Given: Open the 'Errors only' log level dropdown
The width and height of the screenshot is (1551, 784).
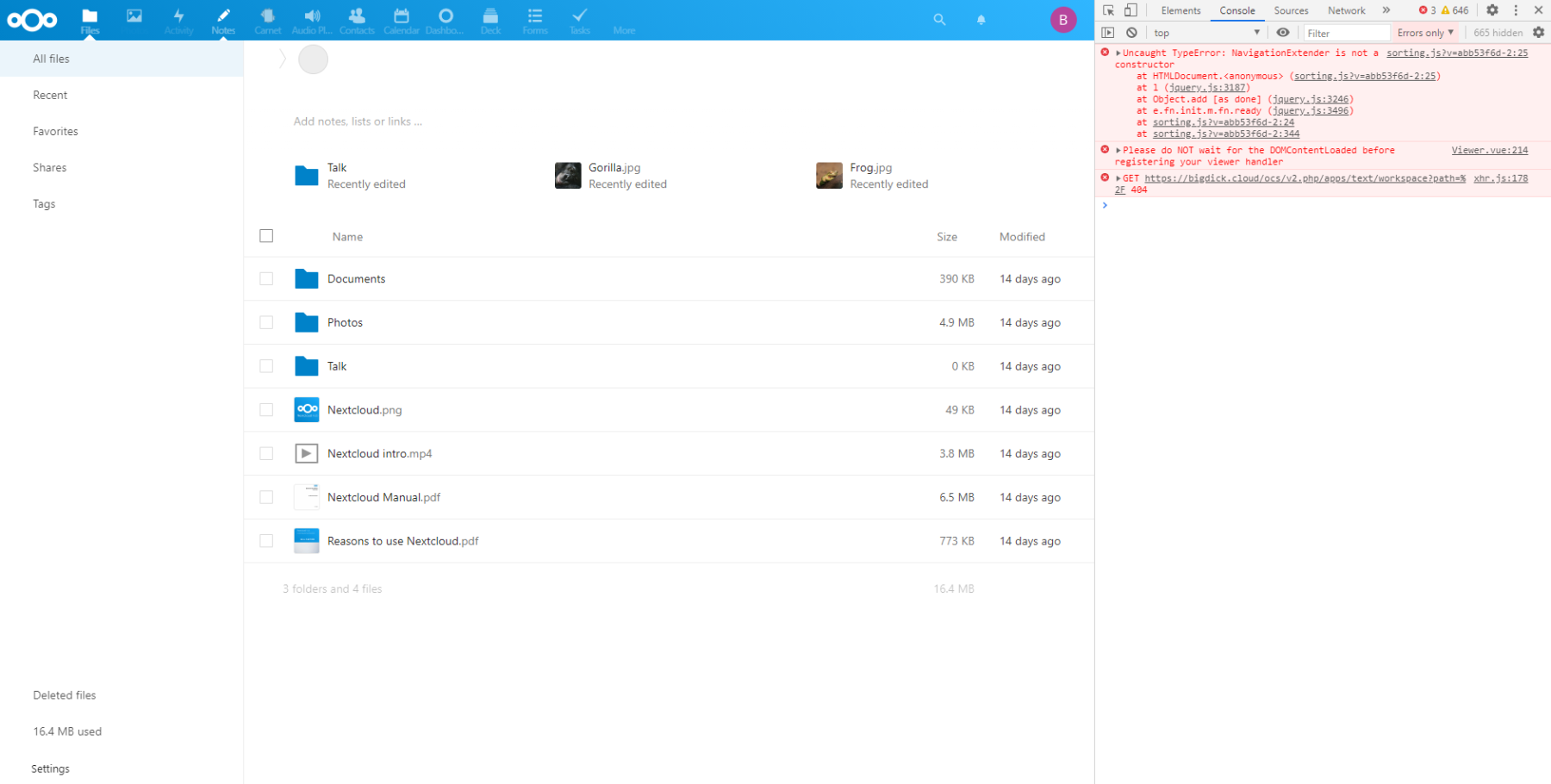Looking at the screenshot, I should point(1425,33).
